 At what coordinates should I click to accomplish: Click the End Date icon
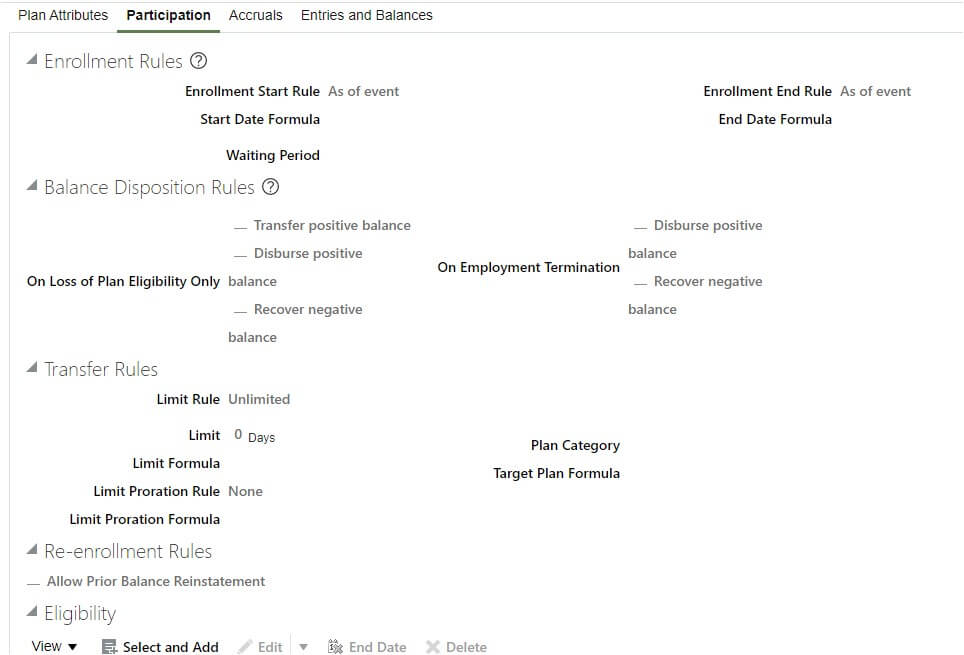(335, 646)
